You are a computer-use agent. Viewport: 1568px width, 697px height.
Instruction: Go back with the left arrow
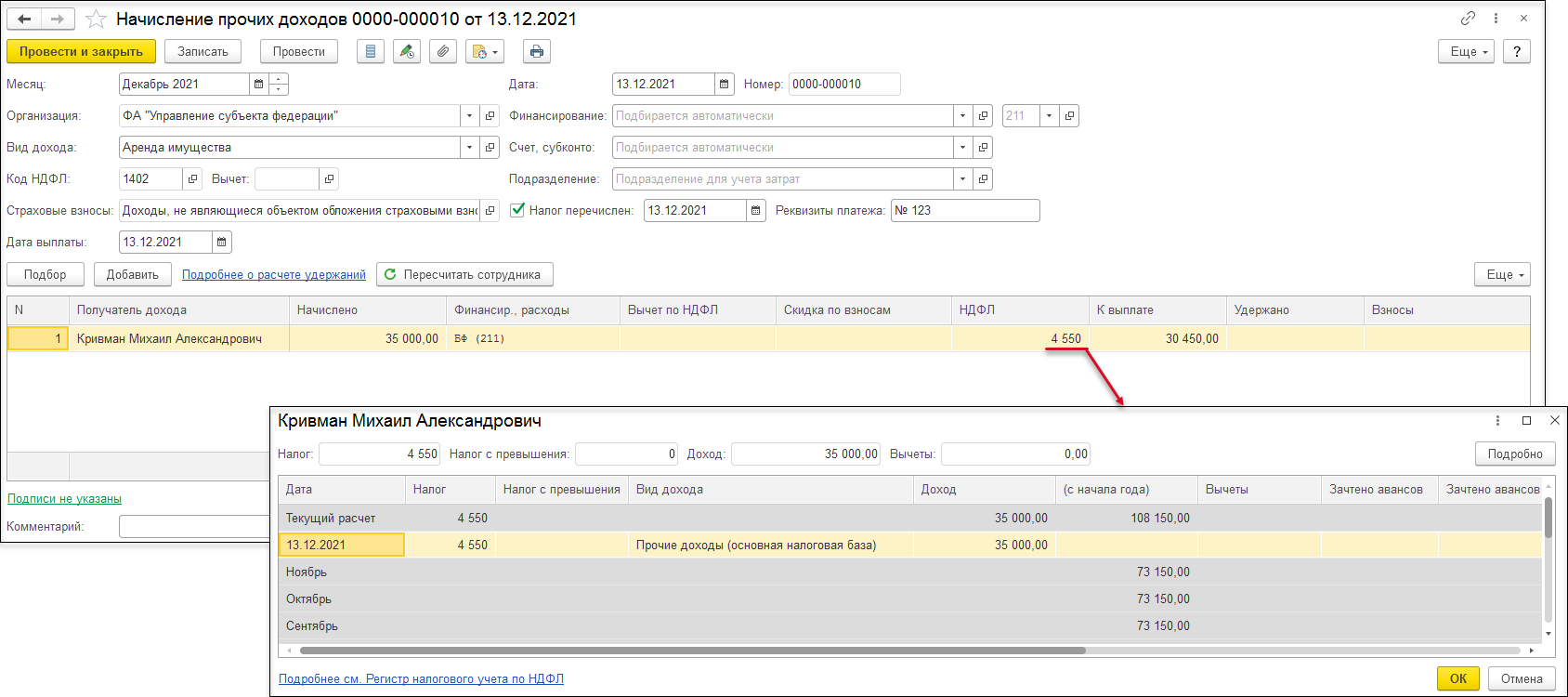25,19
